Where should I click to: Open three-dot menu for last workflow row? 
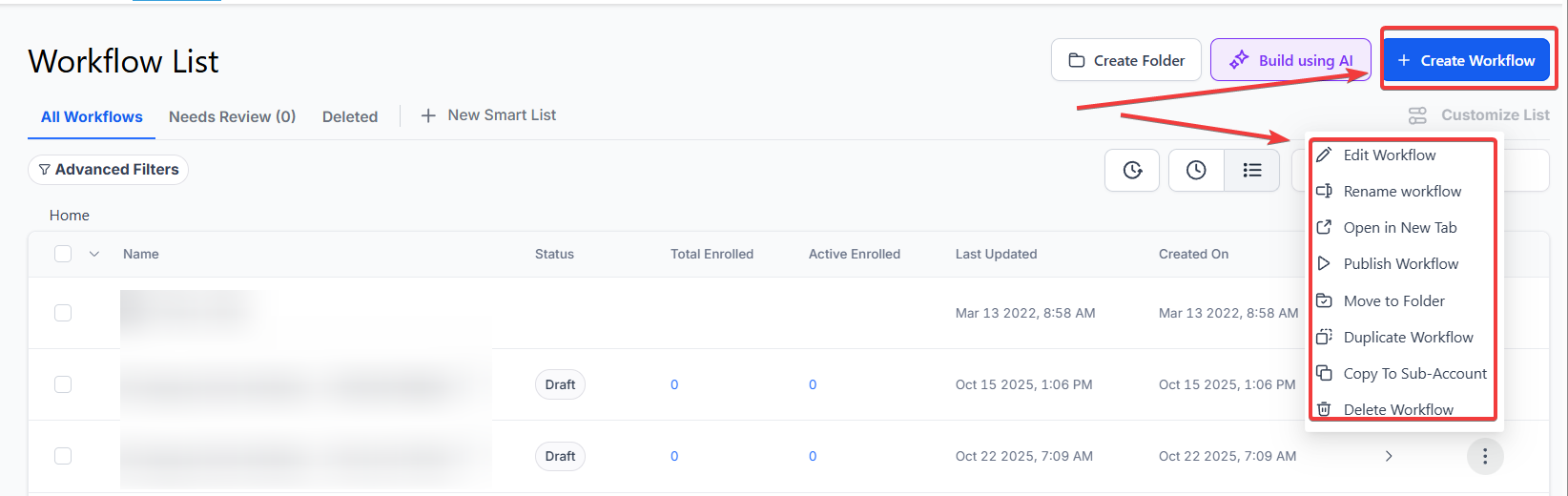pyautogui.click(x=1484, y=456)
